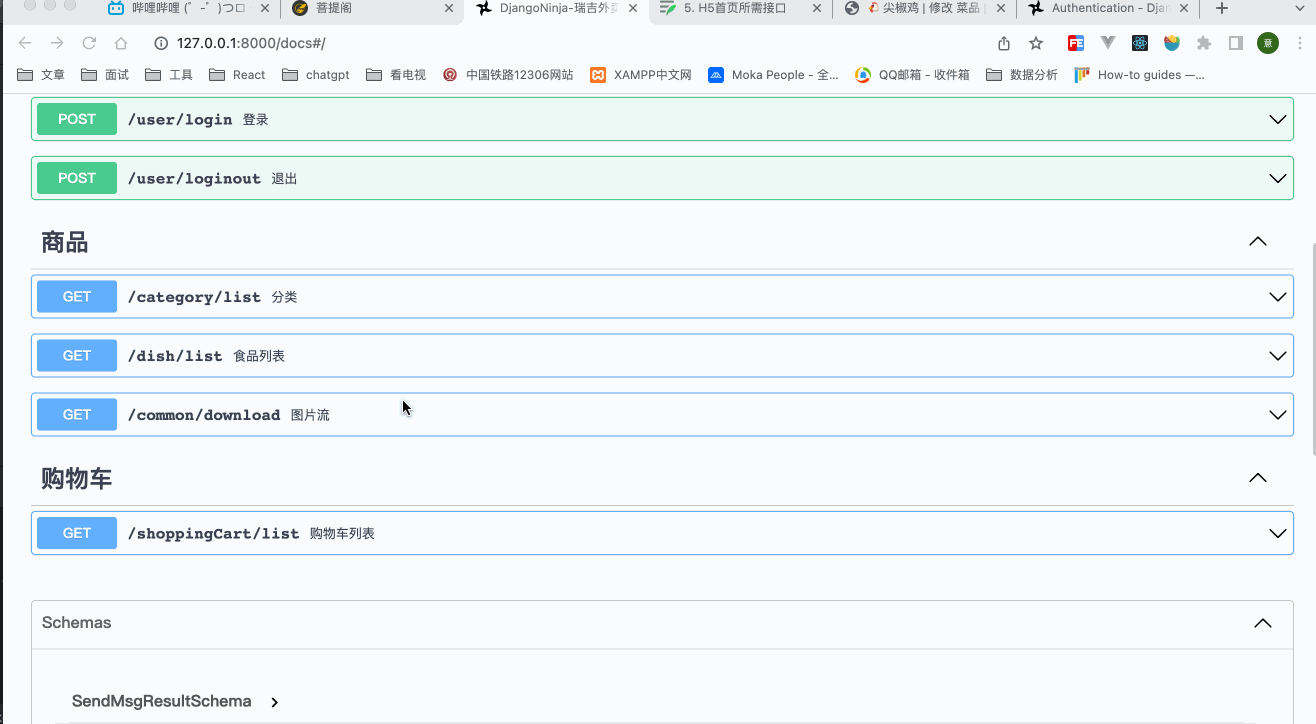
Task: Switch to the Authentication - Django tab
Action: coord(1108,8)
